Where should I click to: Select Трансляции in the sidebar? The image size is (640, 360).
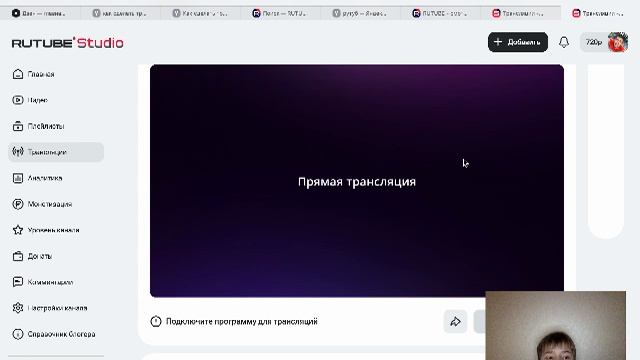[x=56, y=152]
